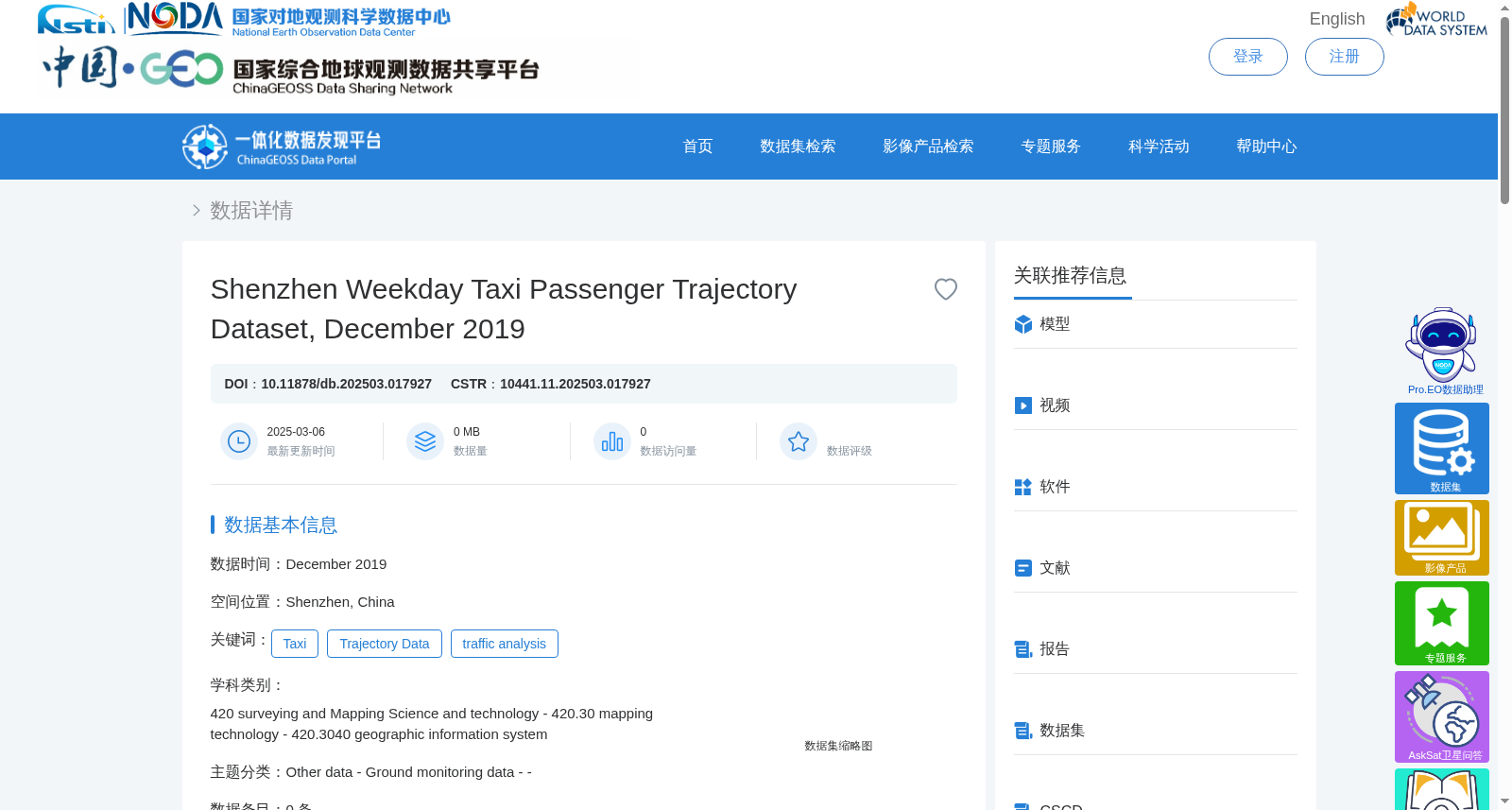Click the 软件 recommendation label
Screen dimensions: 1512x810
tap(1055, 487)
